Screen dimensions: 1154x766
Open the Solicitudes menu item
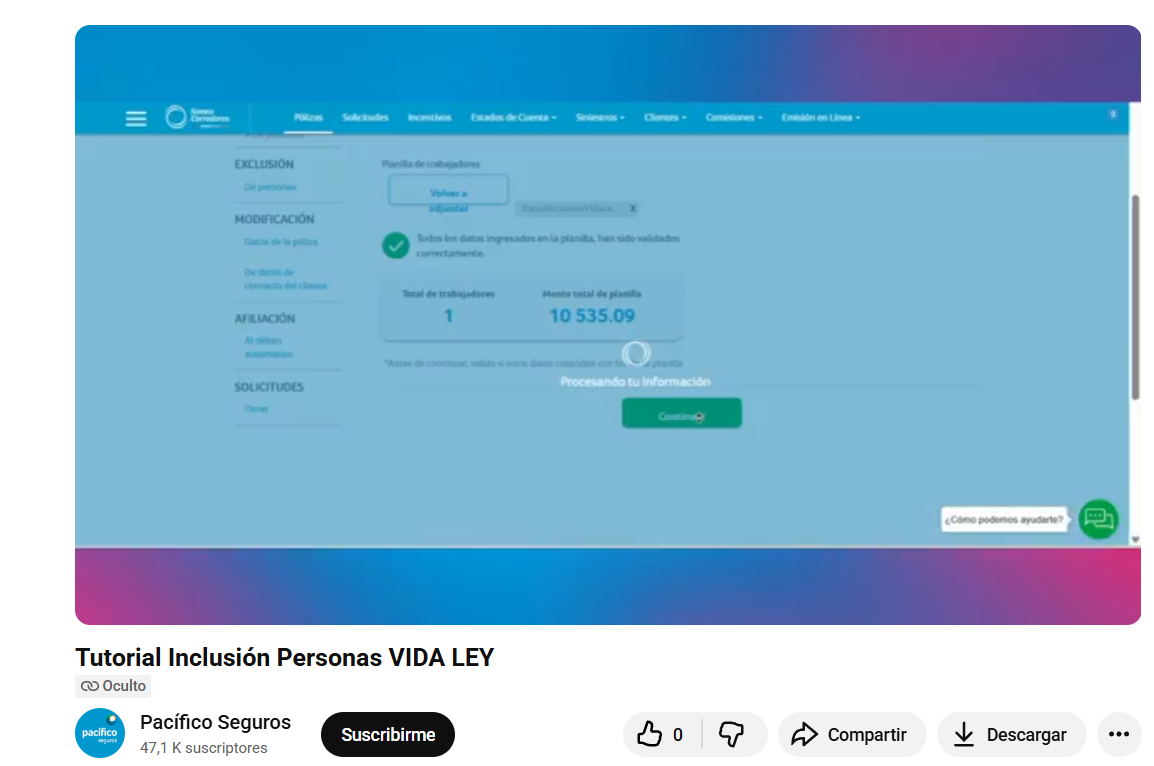(x=365, y=118)
